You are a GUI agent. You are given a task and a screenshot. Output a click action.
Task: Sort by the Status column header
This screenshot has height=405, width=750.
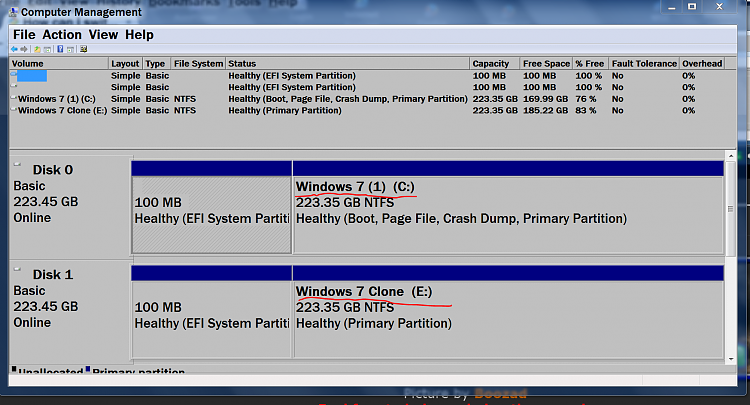(x=347, y=64)
